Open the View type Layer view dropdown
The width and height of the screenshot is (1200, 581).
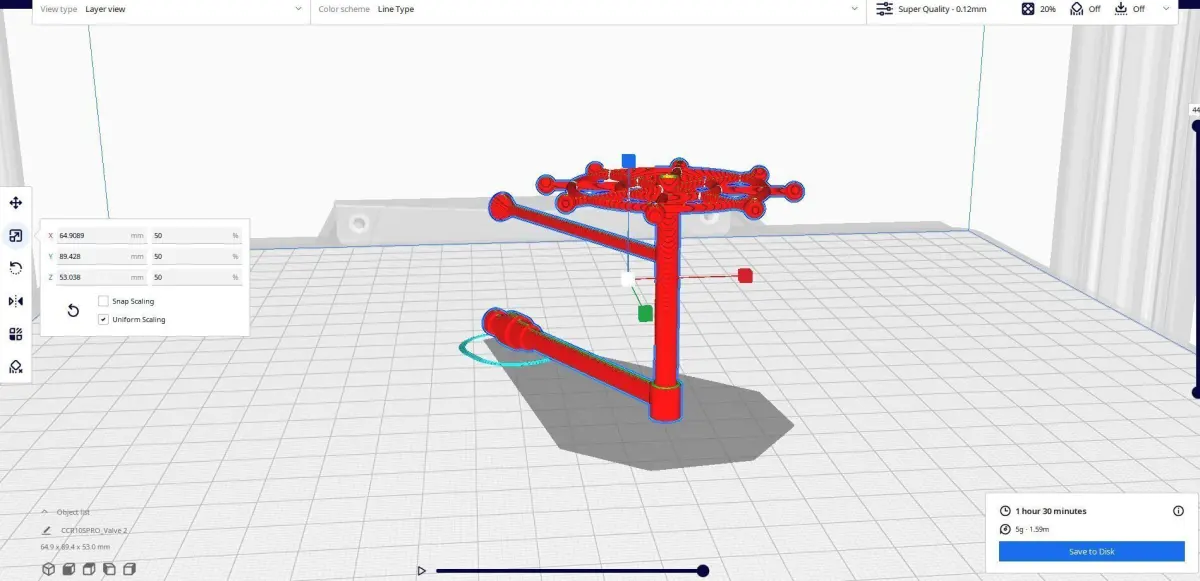click(x=171, y=9)
